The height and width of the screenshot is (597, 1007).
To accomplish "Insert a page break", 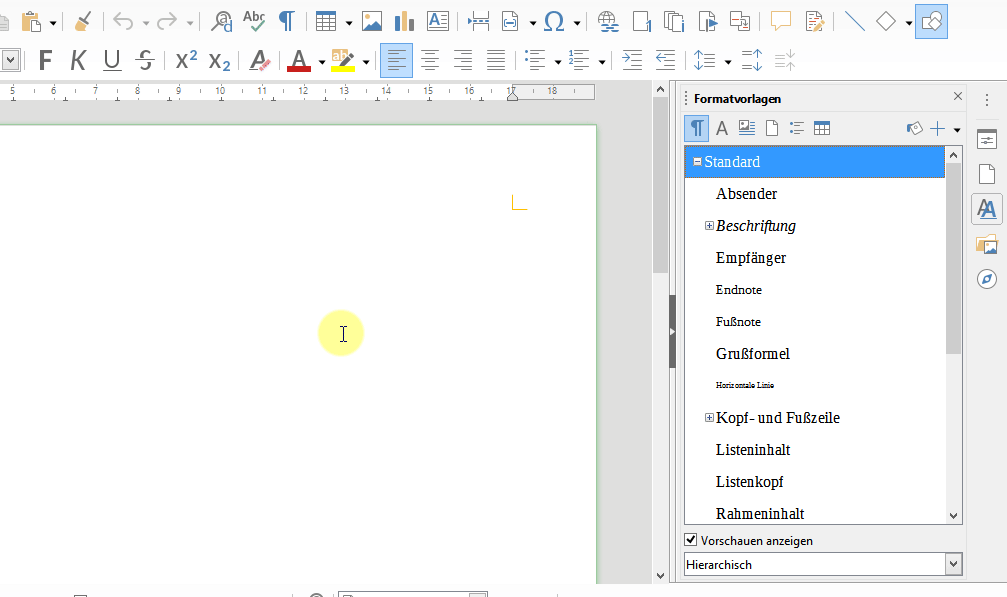I will pos(478,22).
